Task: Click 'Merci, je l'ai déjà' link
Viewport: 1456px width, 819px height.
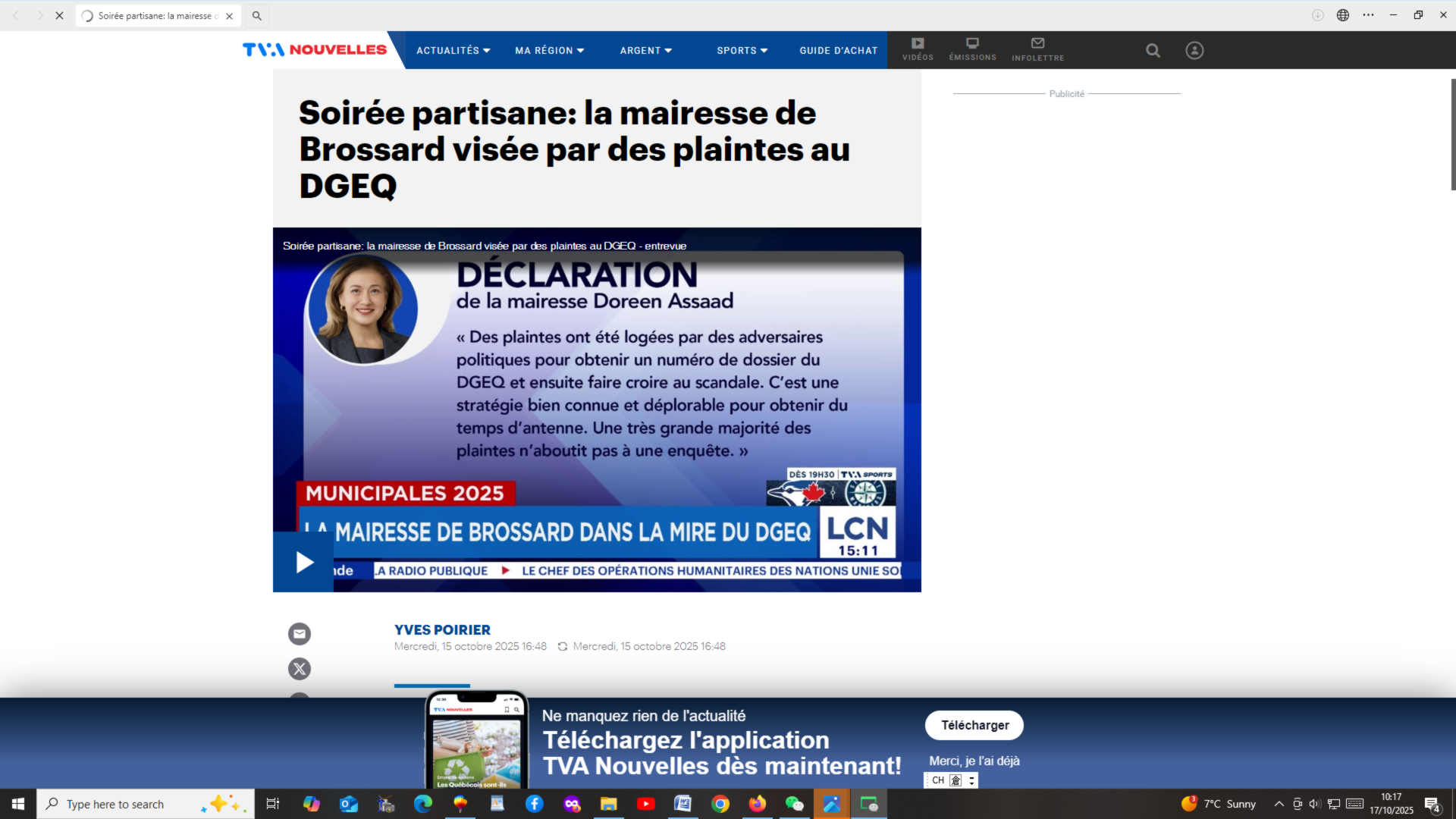Action: [x=974, y=761]
